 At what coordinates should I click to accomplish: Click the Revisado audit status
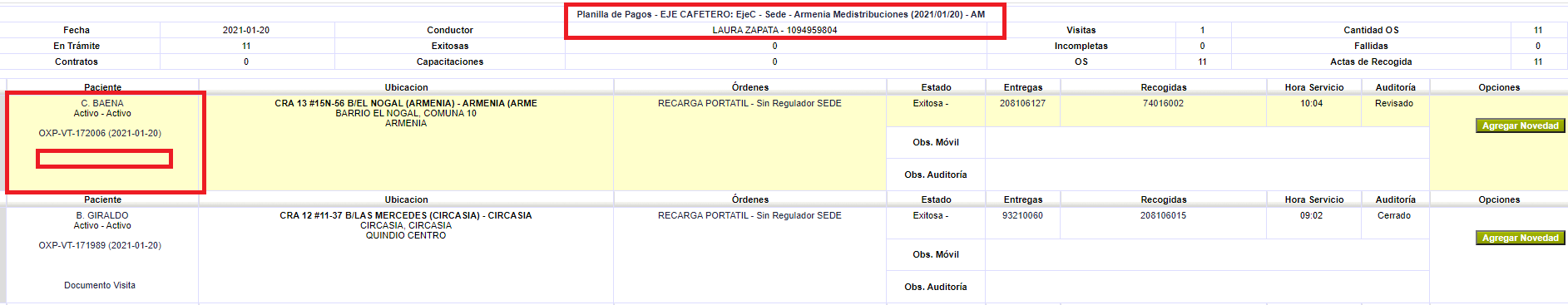coord(1394,103)
